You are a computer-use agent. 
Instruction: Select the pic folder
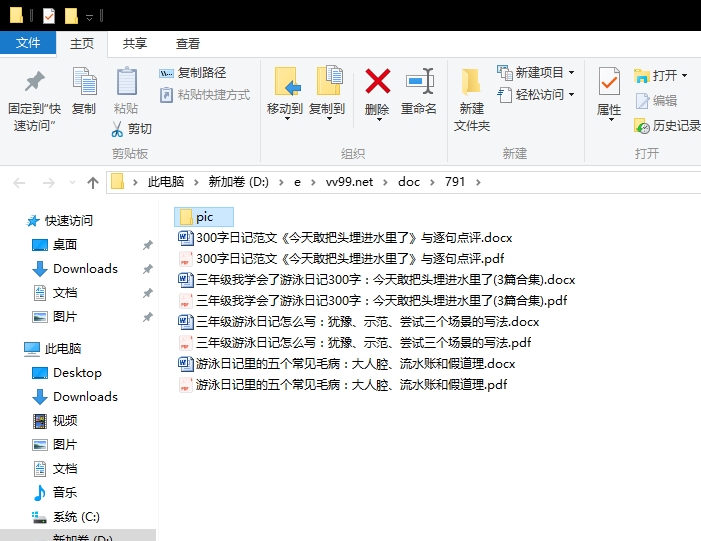pyautogui.click(x=204, y=217)
